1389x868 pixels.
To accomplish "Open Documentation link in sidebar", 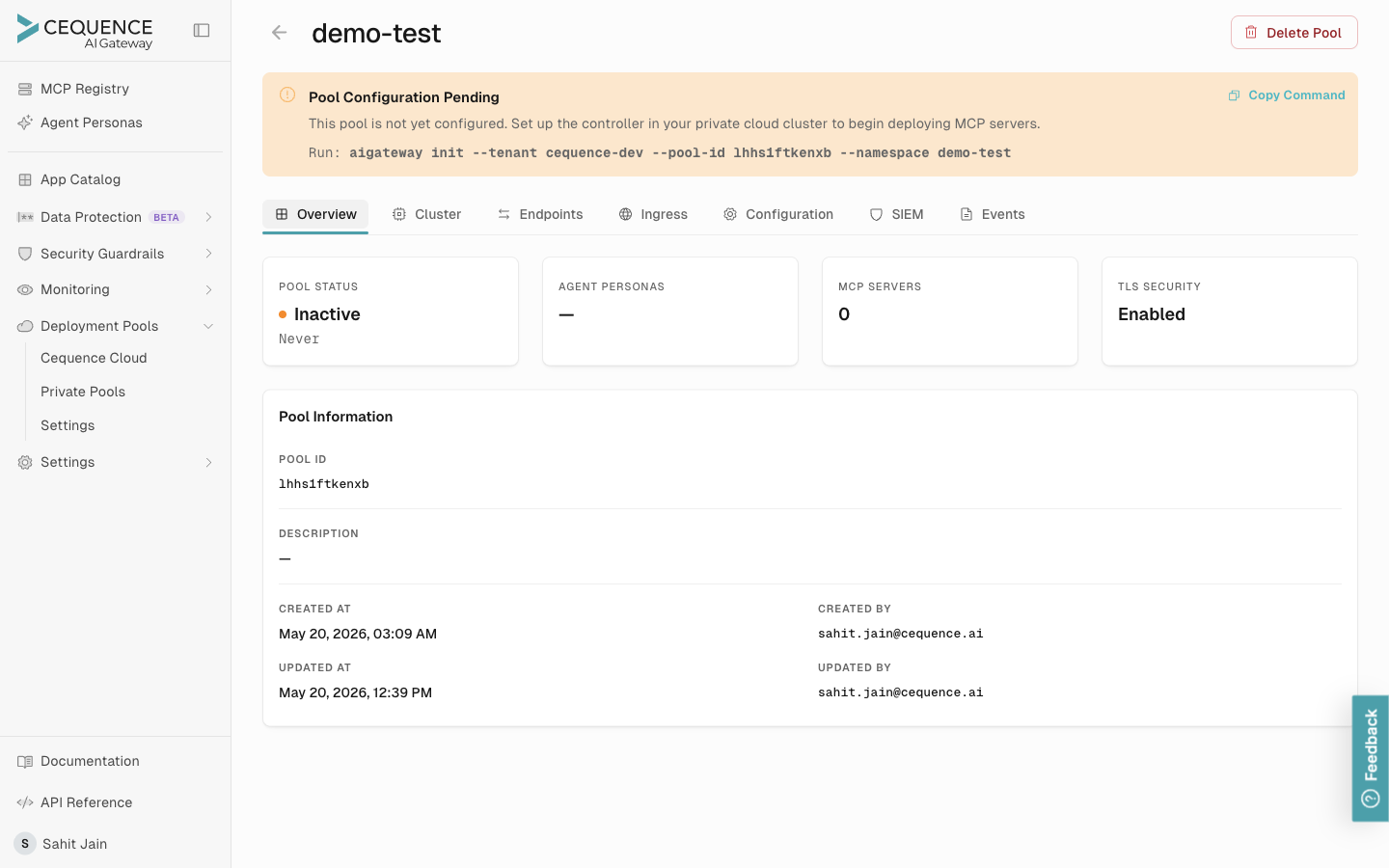I will click(90, 761).
